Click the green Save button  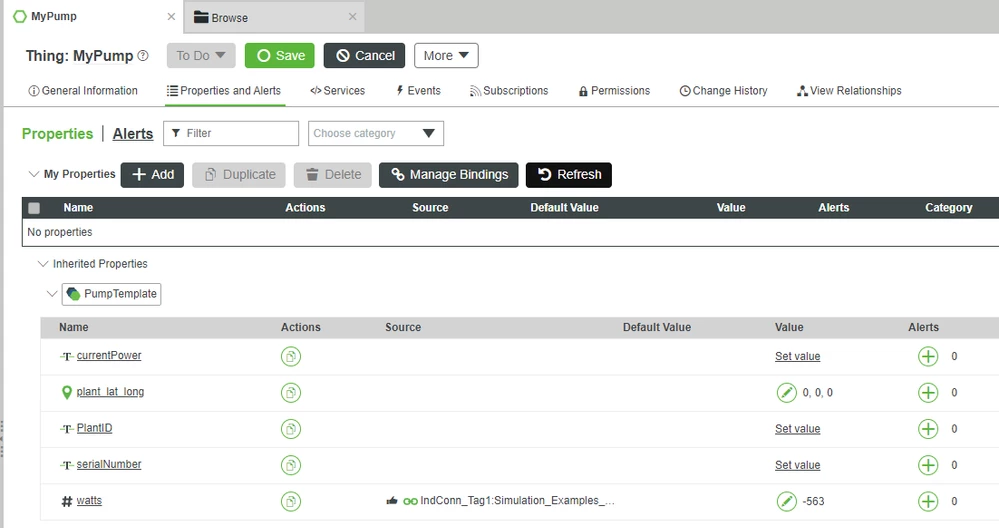pos(280,55)
